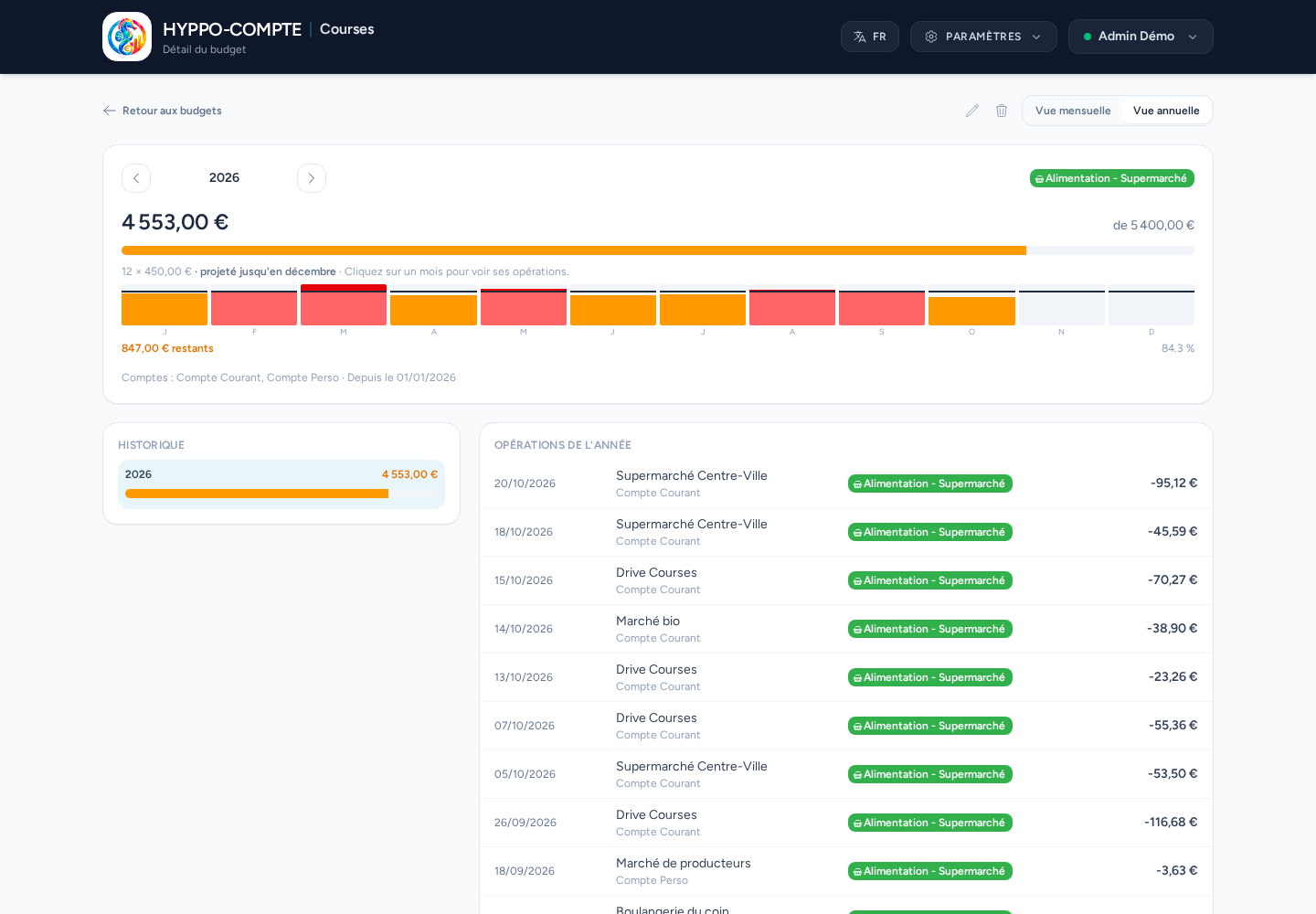Screen dimensions: 1316x914
Task: Click the annual orange progress bar
Action: (658, 250)
